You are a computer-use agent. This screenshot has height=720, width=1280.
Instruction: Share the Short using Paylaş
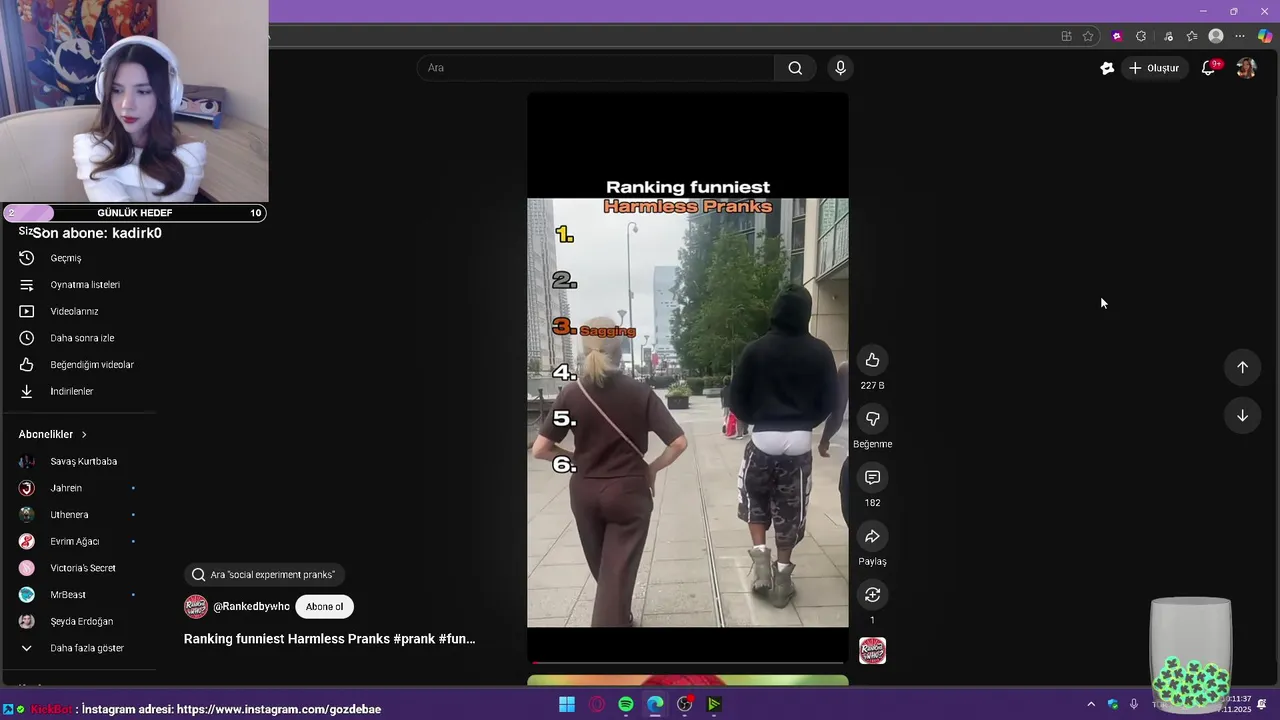click(872, 537)
